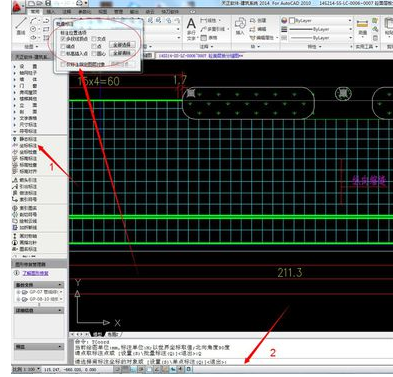
Task: Click the Edit Attributes (编辑属性) tool
Action: click(263, 38)
